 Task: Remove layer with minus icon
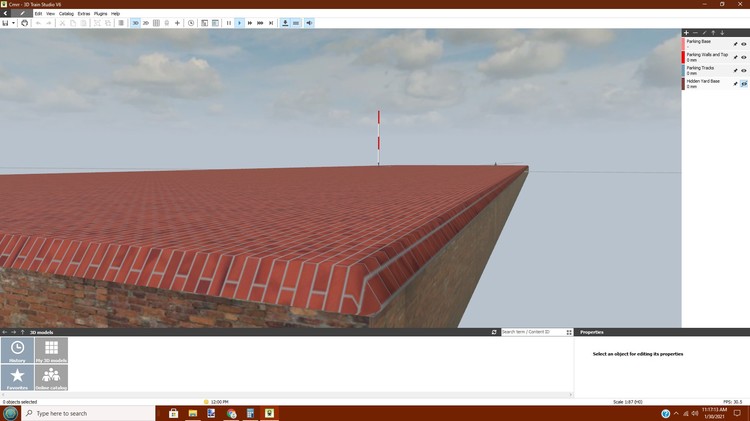pos(695,33)
